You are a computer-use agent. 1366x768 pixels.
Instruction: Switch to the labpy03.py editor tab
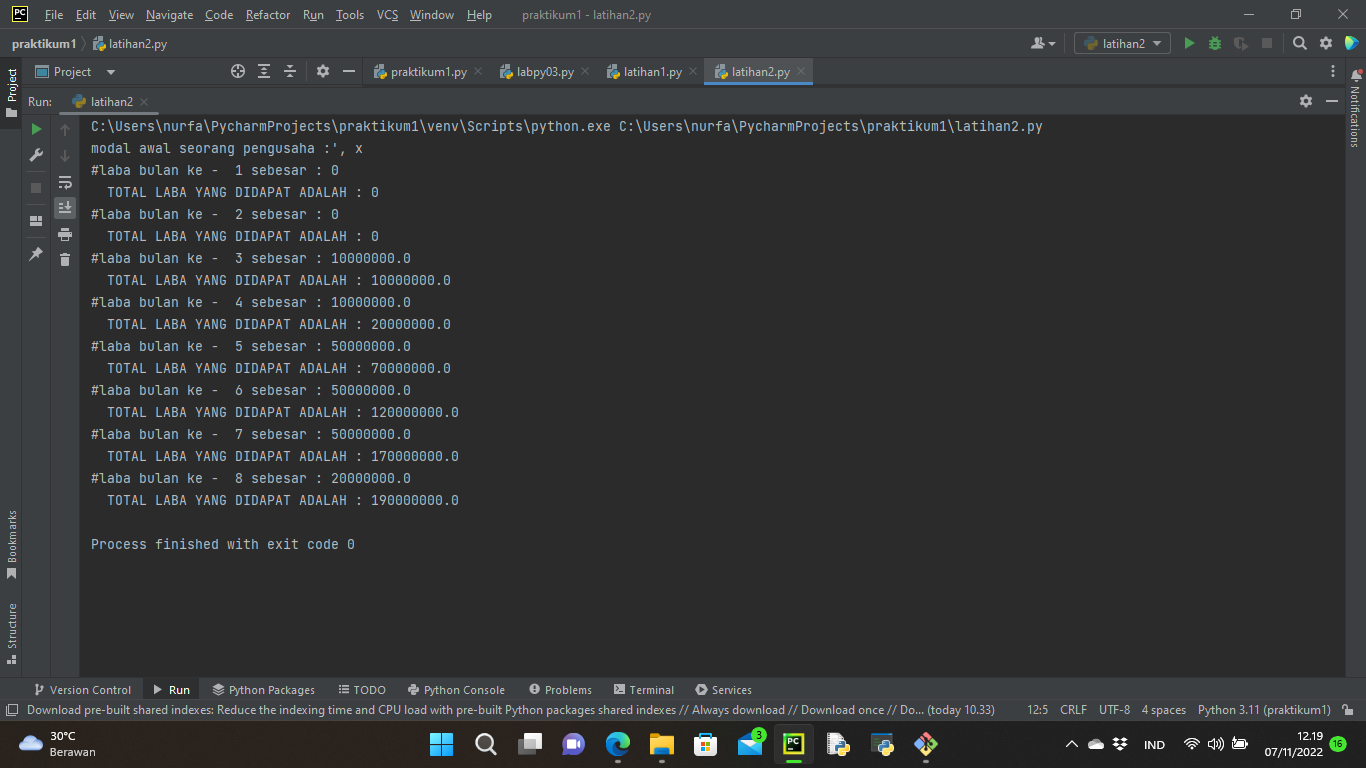pos(546,71)
